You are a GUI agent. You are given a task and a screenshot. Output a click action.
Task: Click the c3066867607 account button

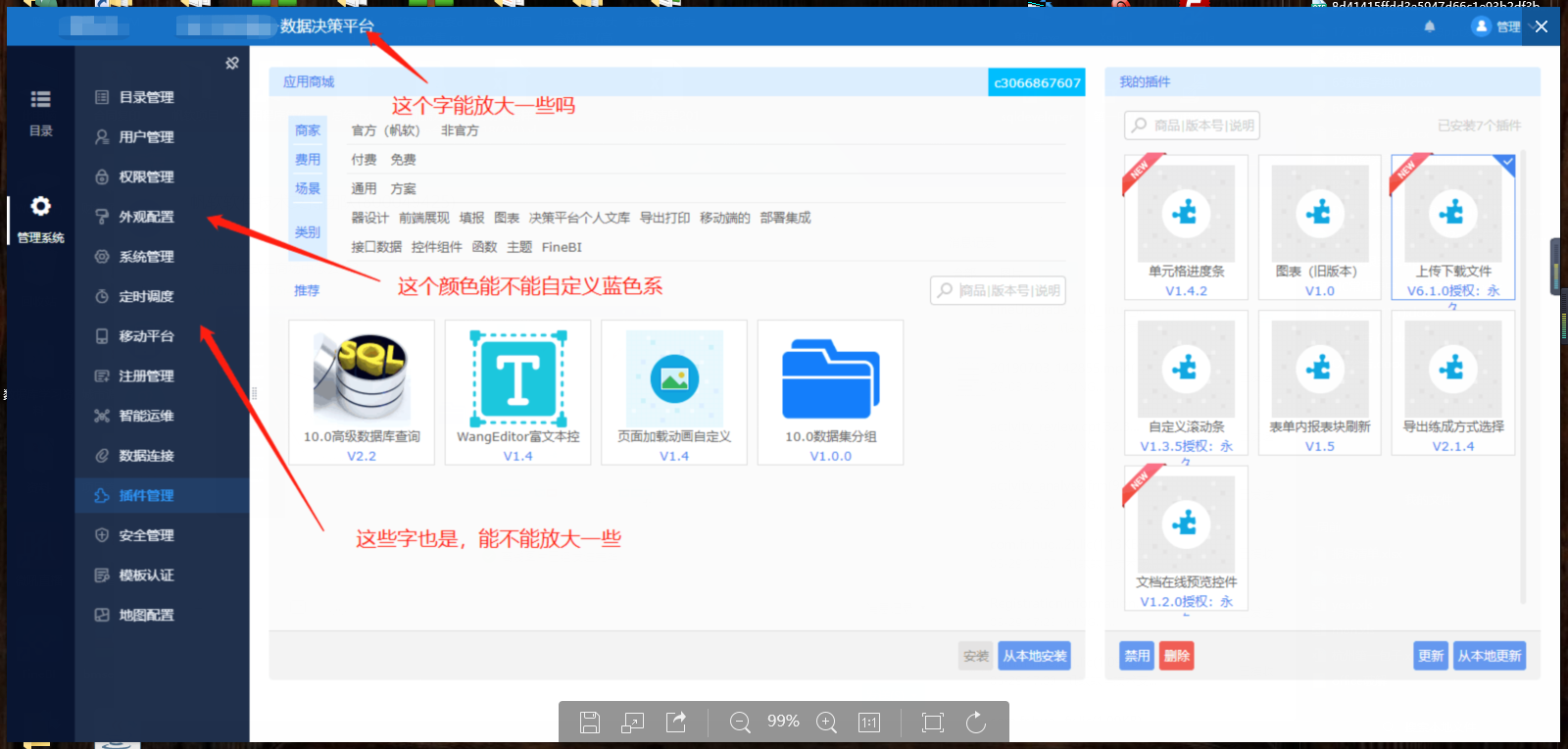click(1037, 82)
